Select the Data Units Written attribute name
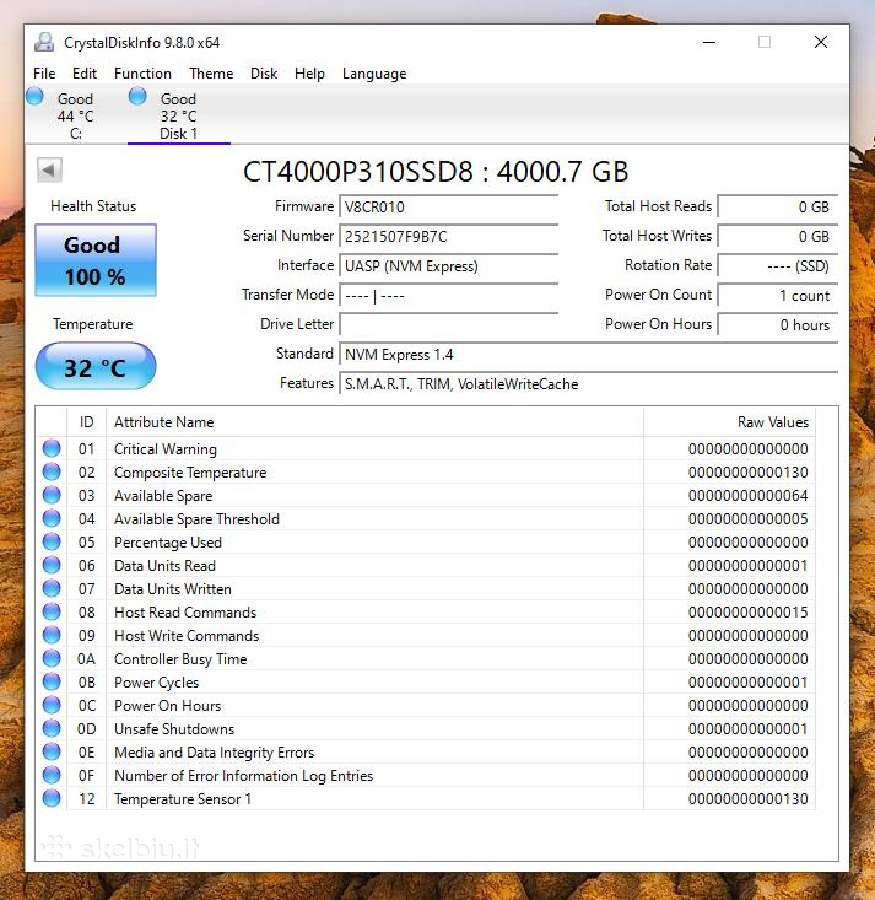 click(x=172, y=589)
